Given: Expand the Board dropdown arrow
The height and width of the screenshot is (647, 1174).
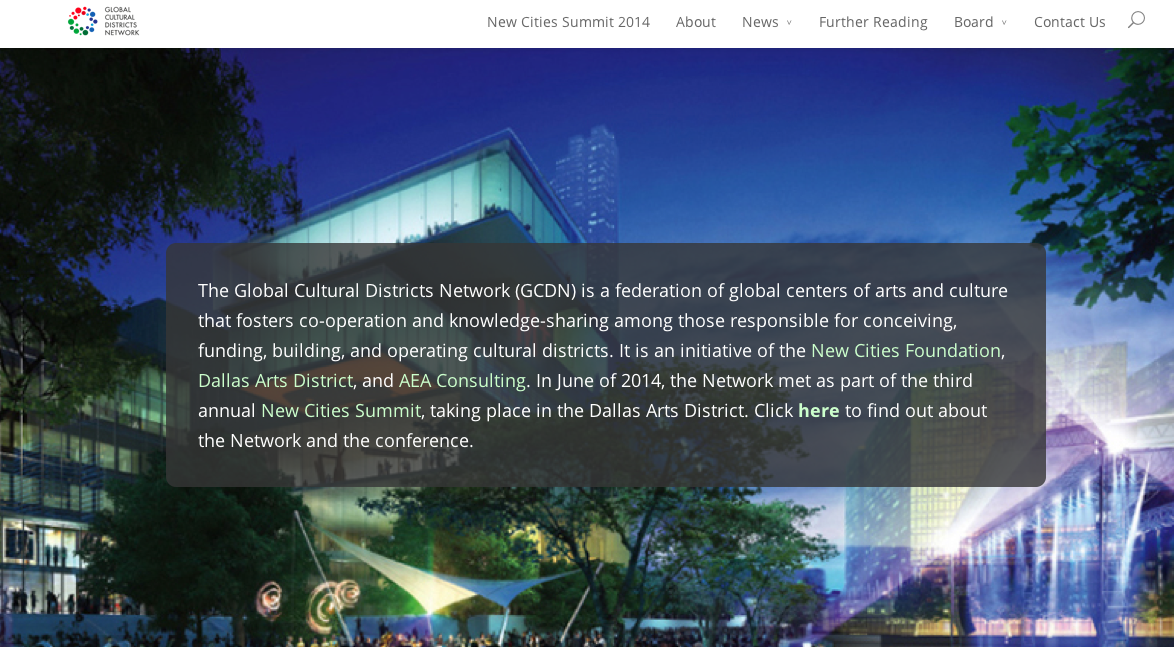Looking at the screenshot, I should pyautogui.click(x=1004, y=23).
